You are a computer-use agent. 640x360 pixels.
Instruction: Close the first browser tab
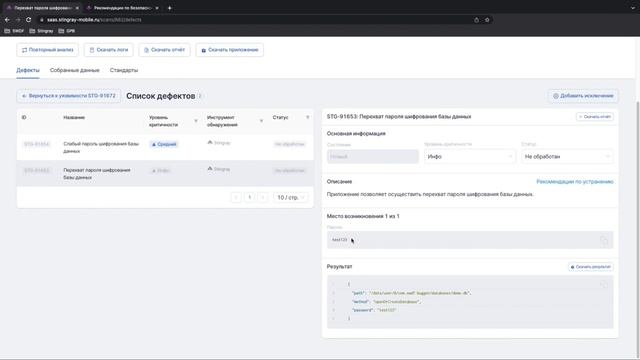(x=77, y=8)
